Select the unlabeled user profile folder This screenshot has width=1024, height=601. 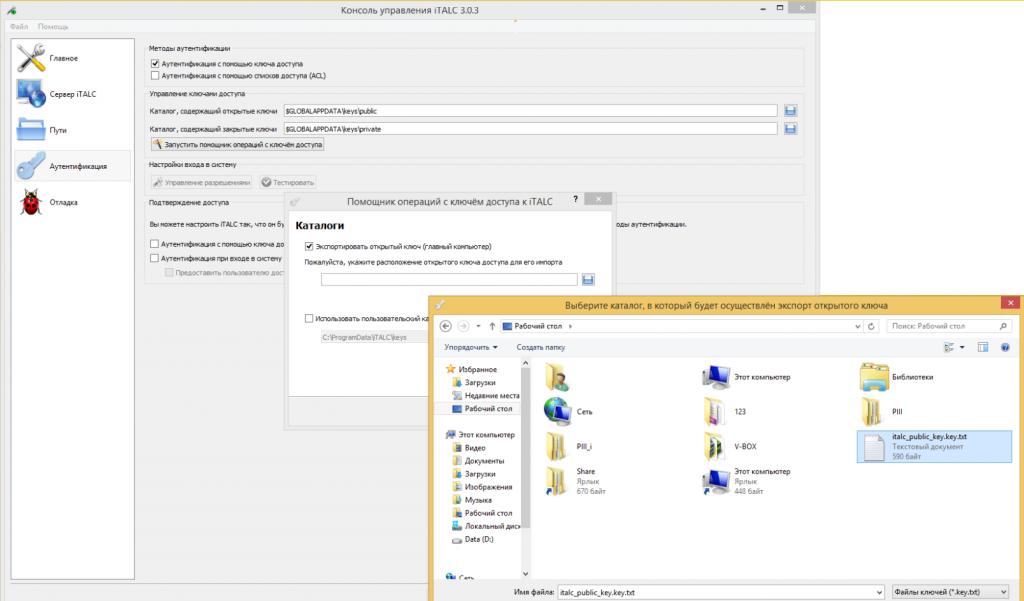pyautogui.click(x=557, y=377)
